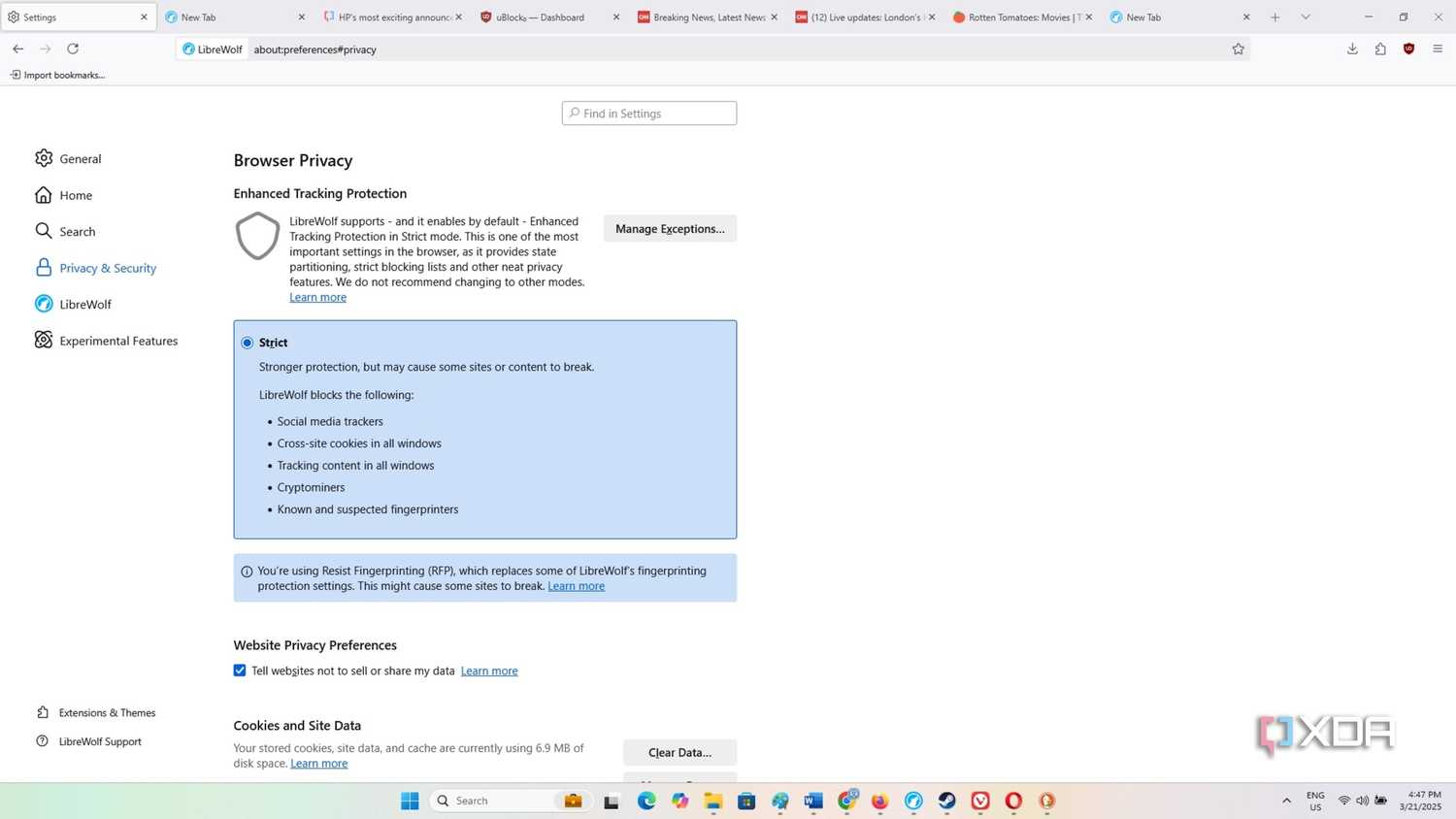Open Experimental Features settings section

point(106,341)
